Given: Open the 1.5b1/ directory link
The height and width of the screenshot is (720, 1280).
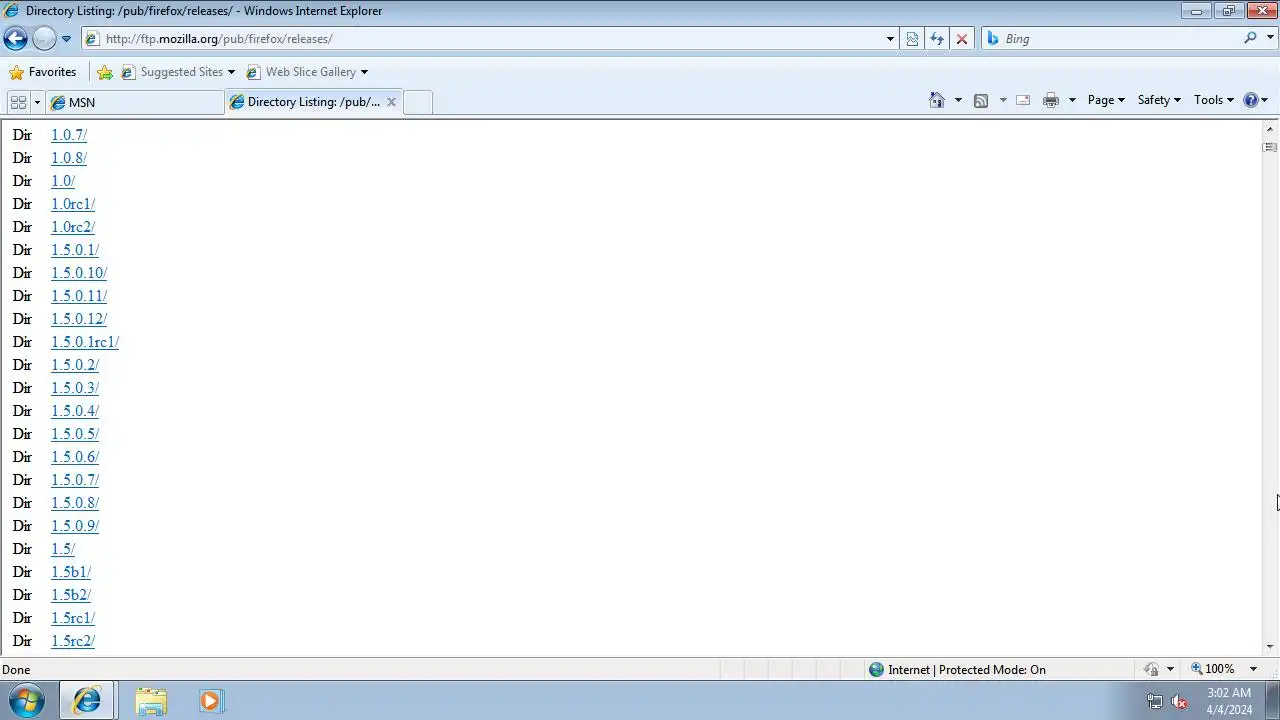Looking at the screenshot, I should [x=71, y=572].
